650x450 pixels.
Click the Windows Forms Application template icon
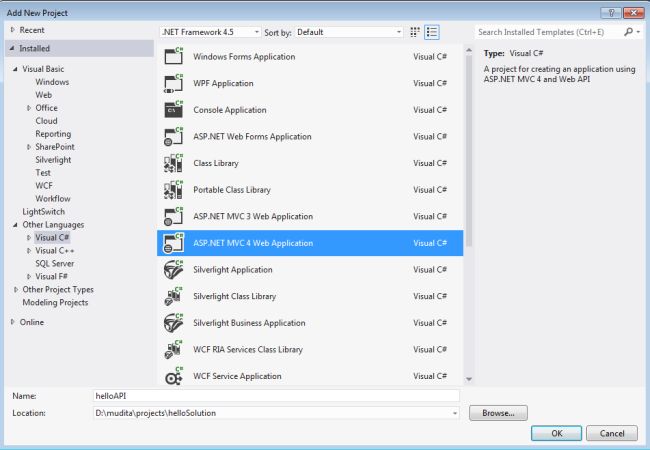(174, 56)
